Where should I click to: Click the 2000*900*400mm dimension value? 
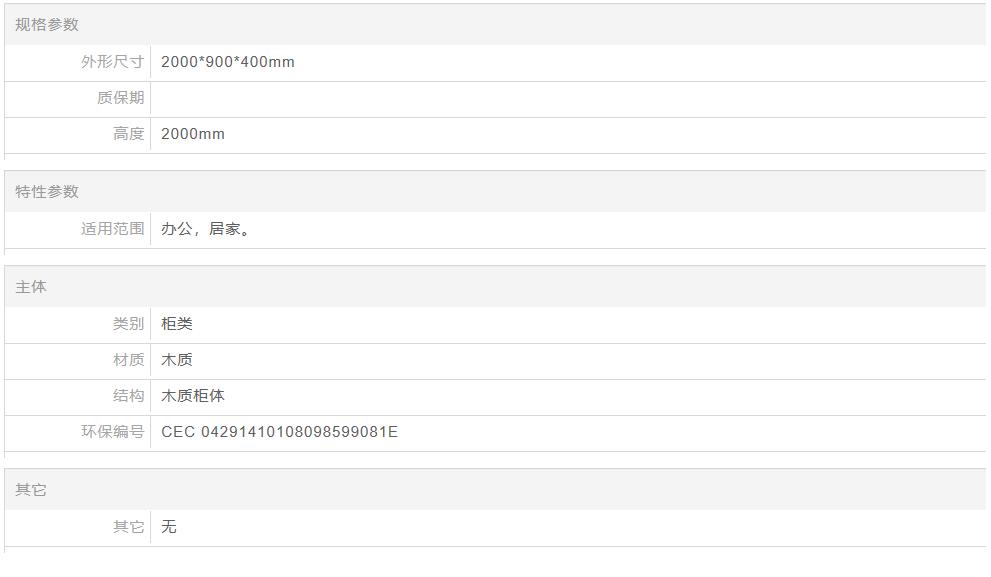pos(228,62)
